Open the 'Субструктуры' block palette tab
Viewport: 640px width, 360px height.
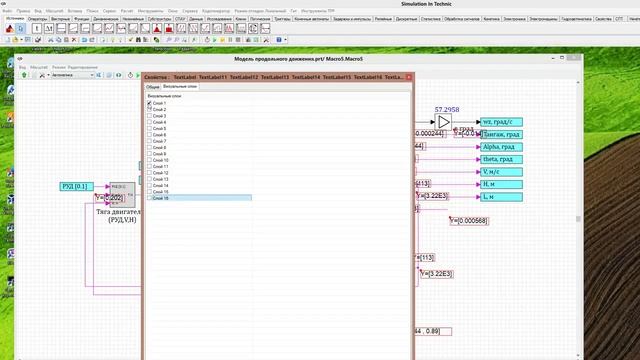pyautogui.click(x=160, y=19)
